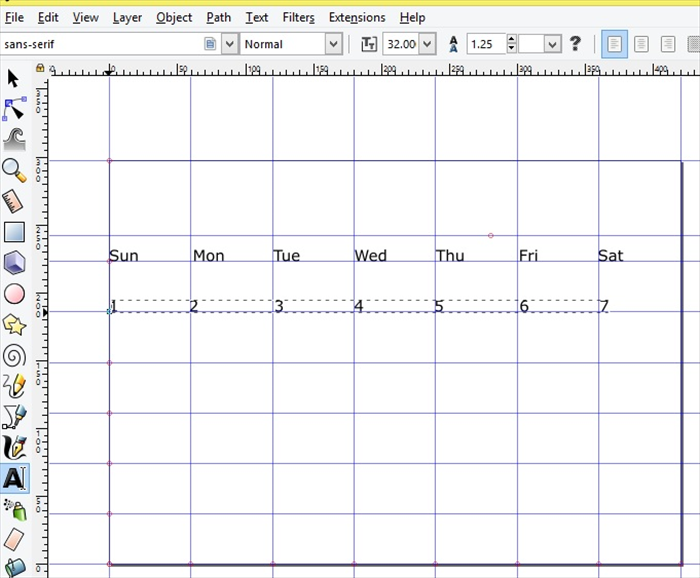
Task: Click the sans-serif font family field
Action: [x=103, y=44]
